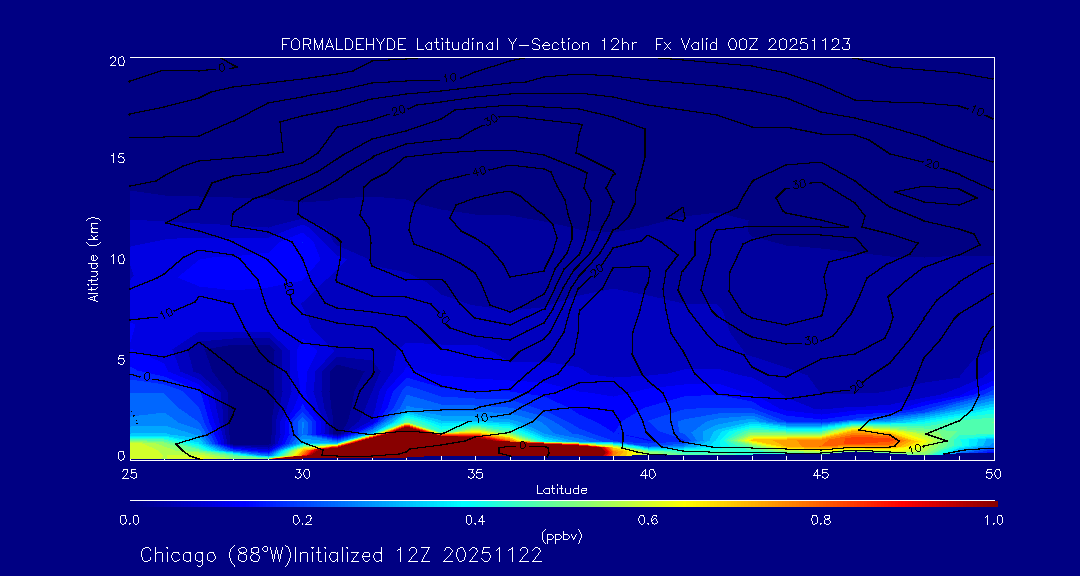Image resolution: width=1080 pixels, height=576 pixels.
Task: Click colorbar scale value '0.8'
Action: [x=822, y=521]
